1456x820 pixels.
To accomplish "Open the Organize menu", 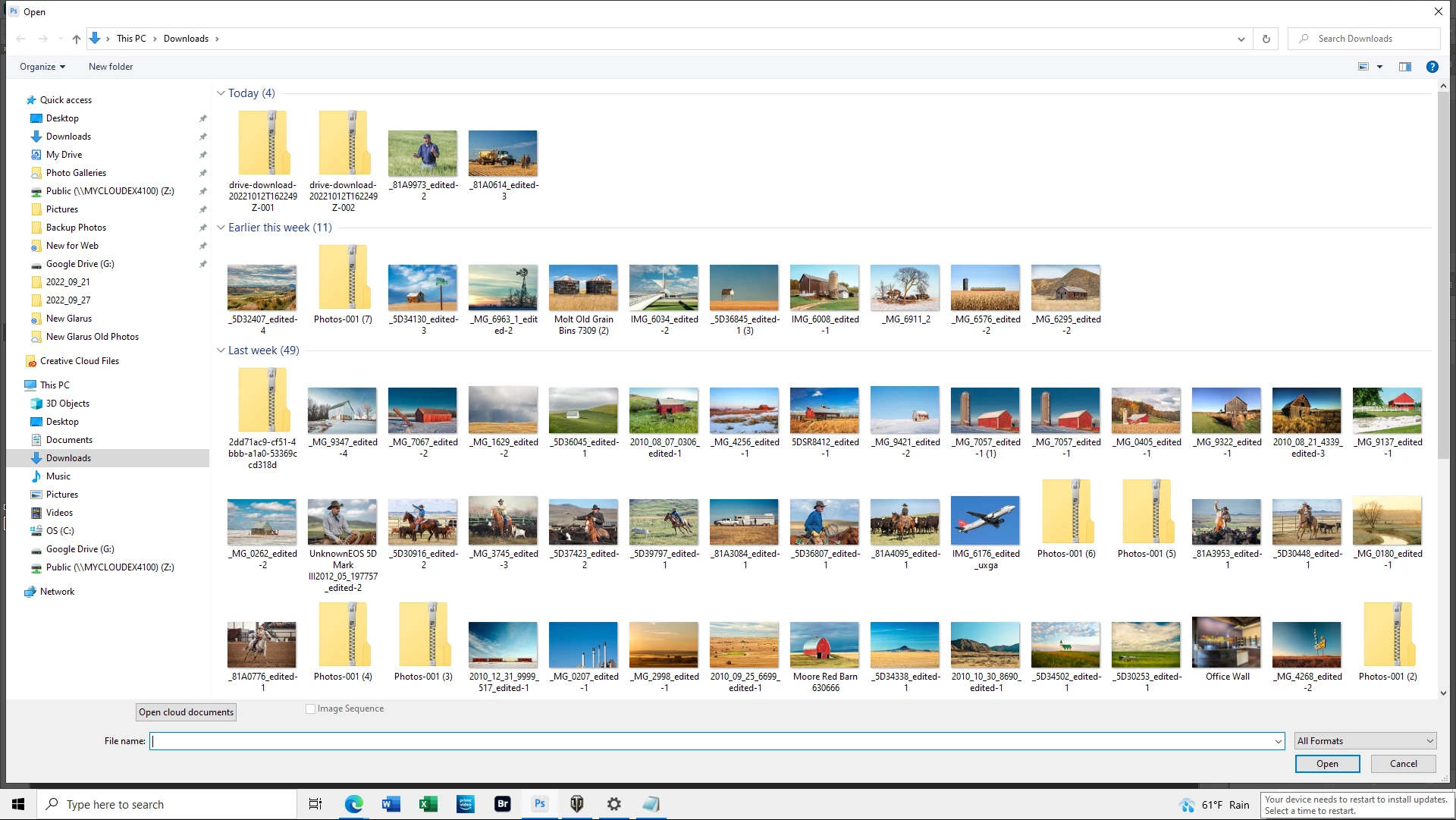I will (42, 67).
